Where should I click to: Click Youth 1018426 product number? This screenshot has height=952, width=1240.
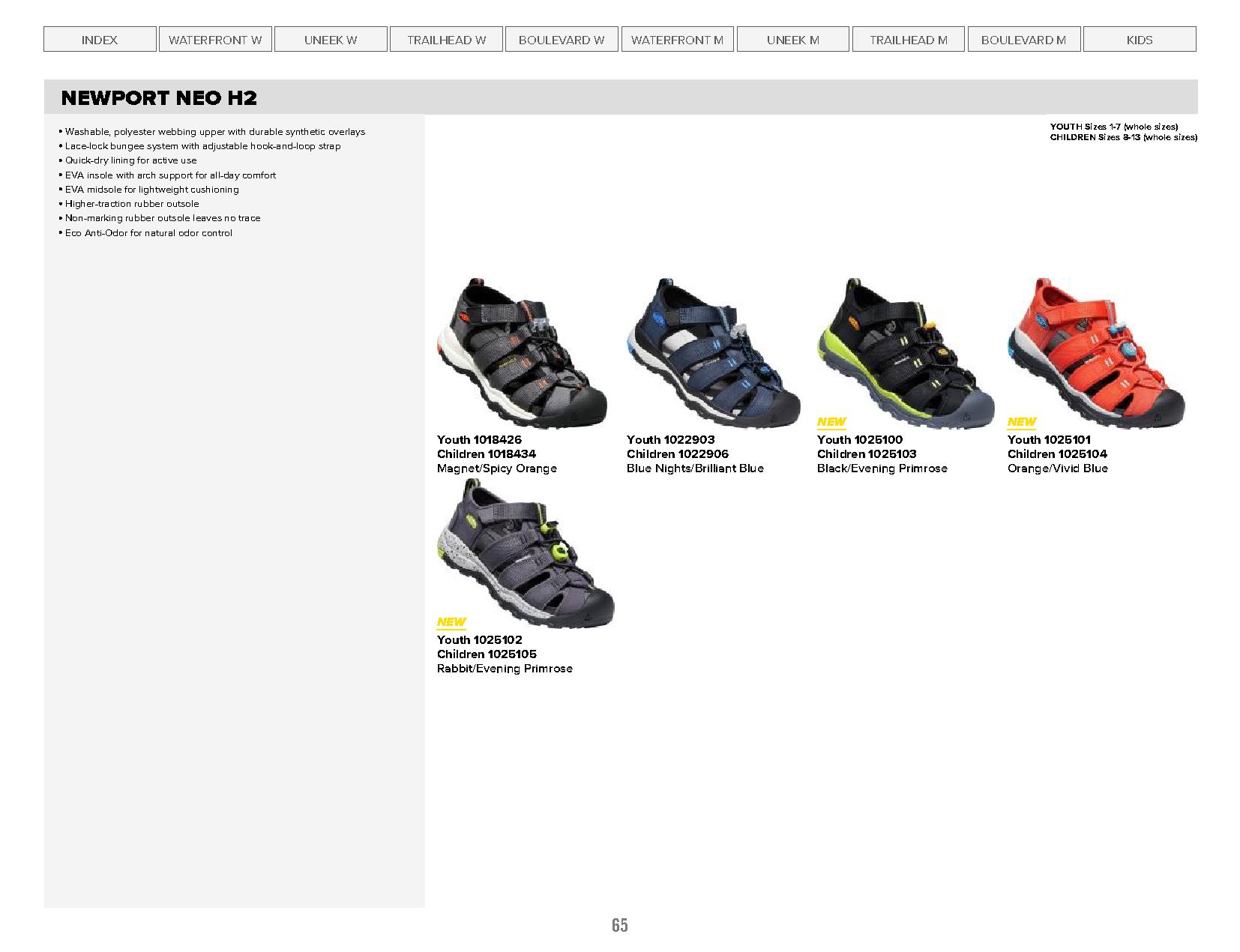coord(479,439)
